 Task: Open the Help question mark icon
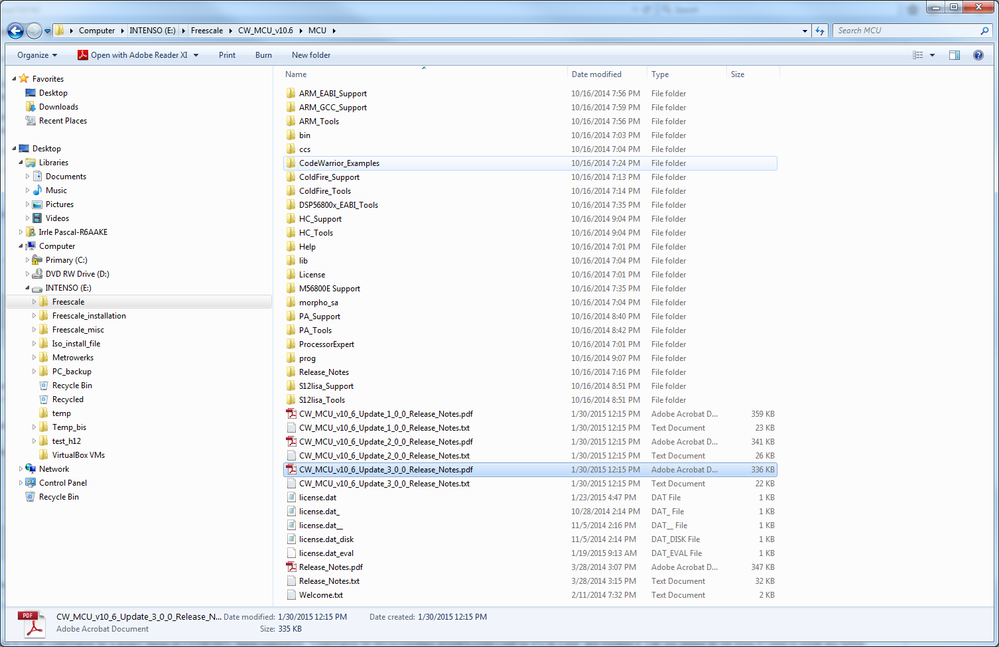click(x=978, y=55)
